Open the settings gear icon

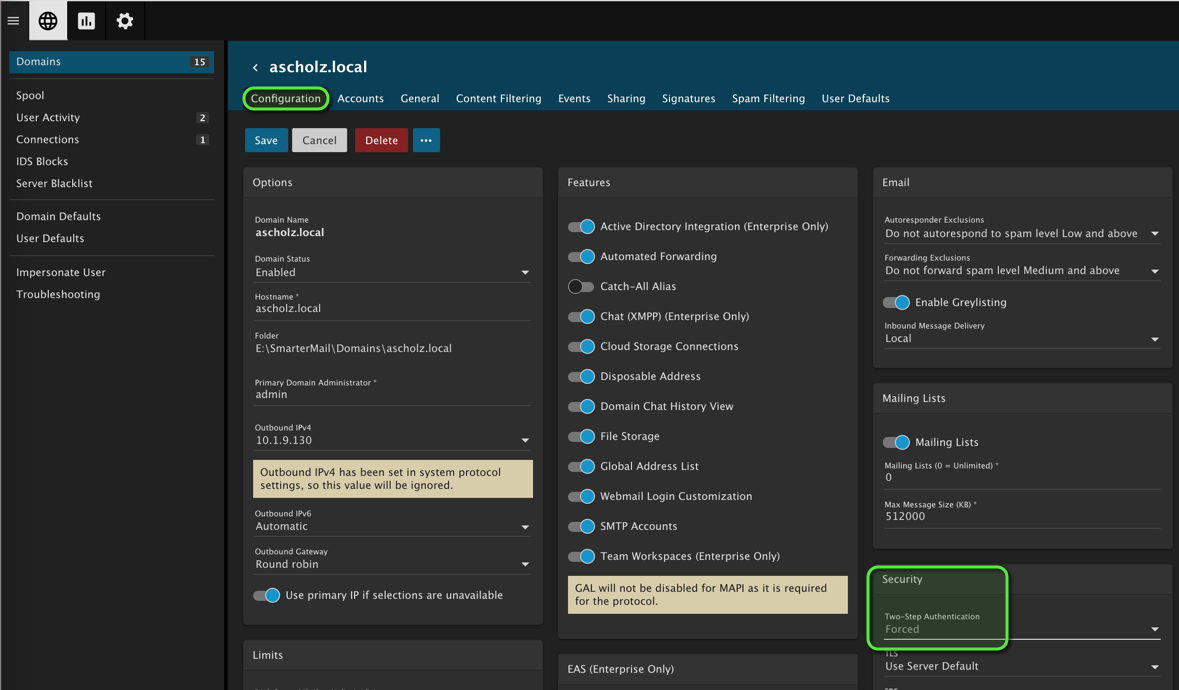pos(125,21)
